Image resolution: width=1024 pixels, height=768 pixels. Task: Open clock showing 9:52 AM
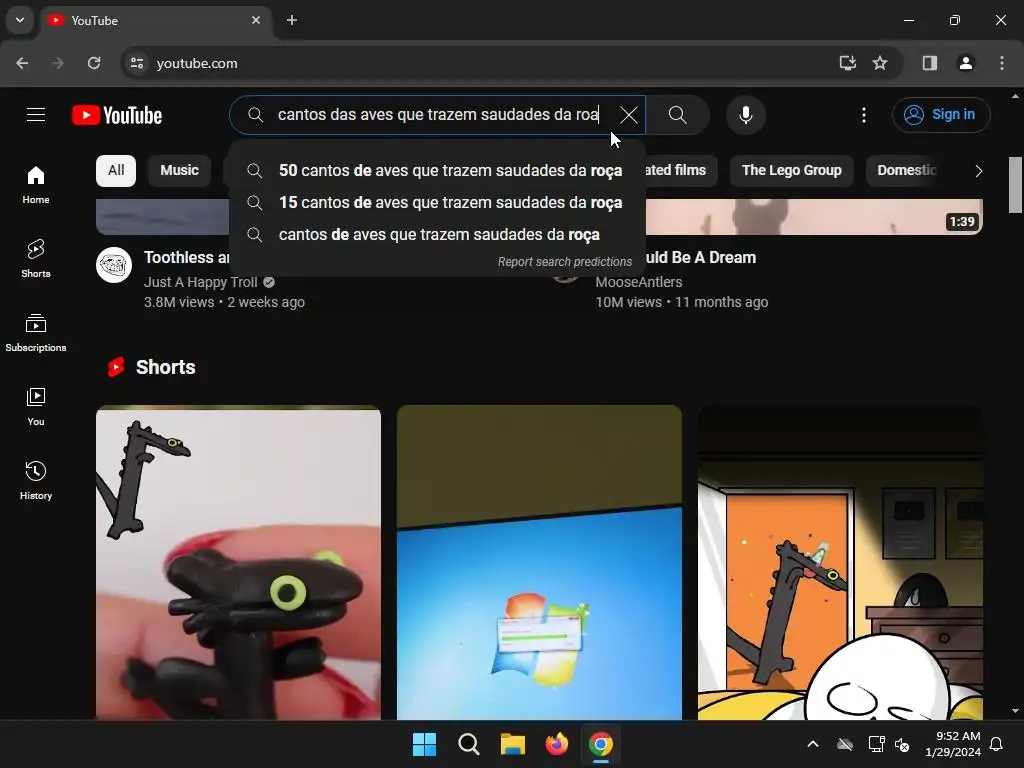pos(953,744)
